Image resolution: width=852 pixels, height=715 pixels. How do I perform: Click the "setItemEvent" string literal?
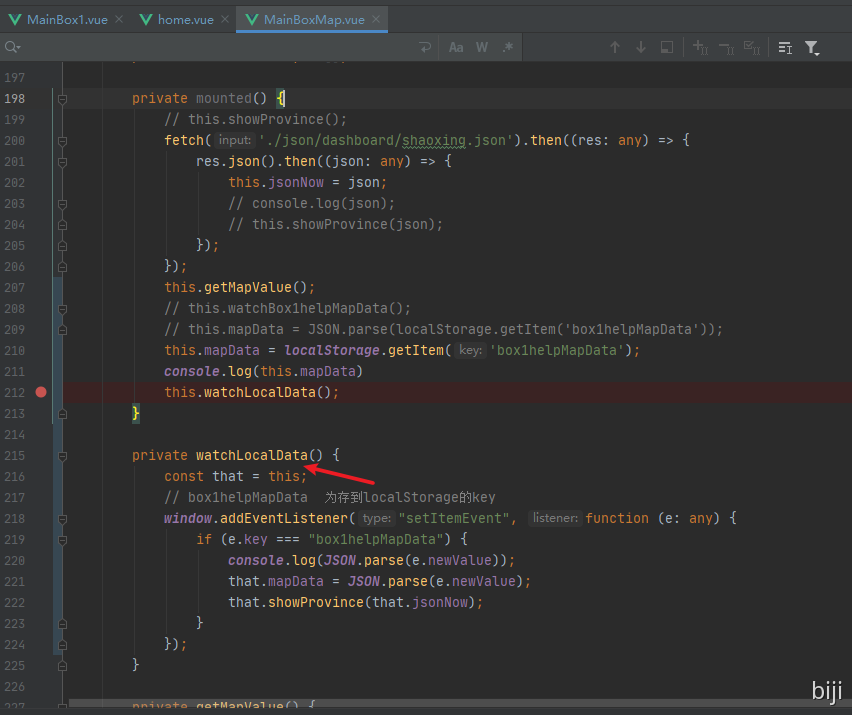pos(454,518)
